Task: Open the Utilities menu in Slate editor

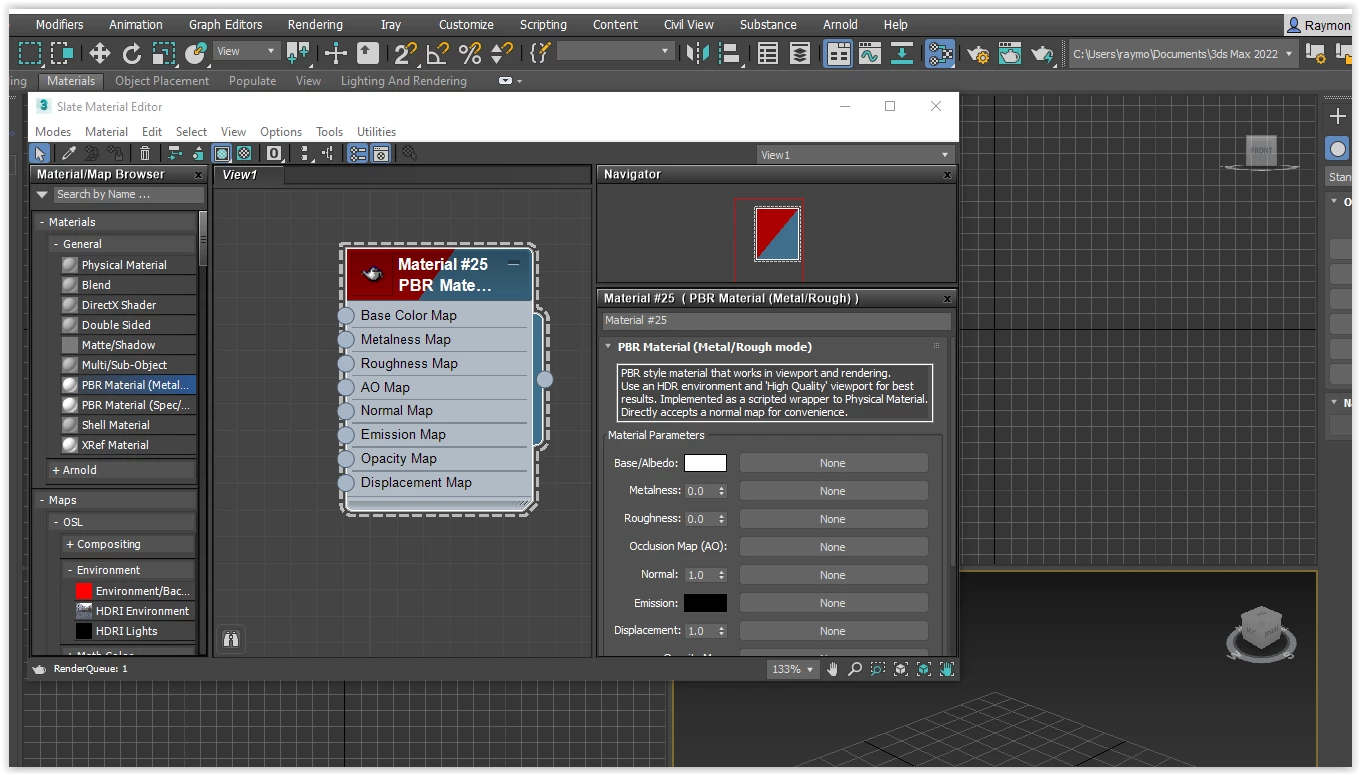Action: pyautogui.click(x=376, y=131)
